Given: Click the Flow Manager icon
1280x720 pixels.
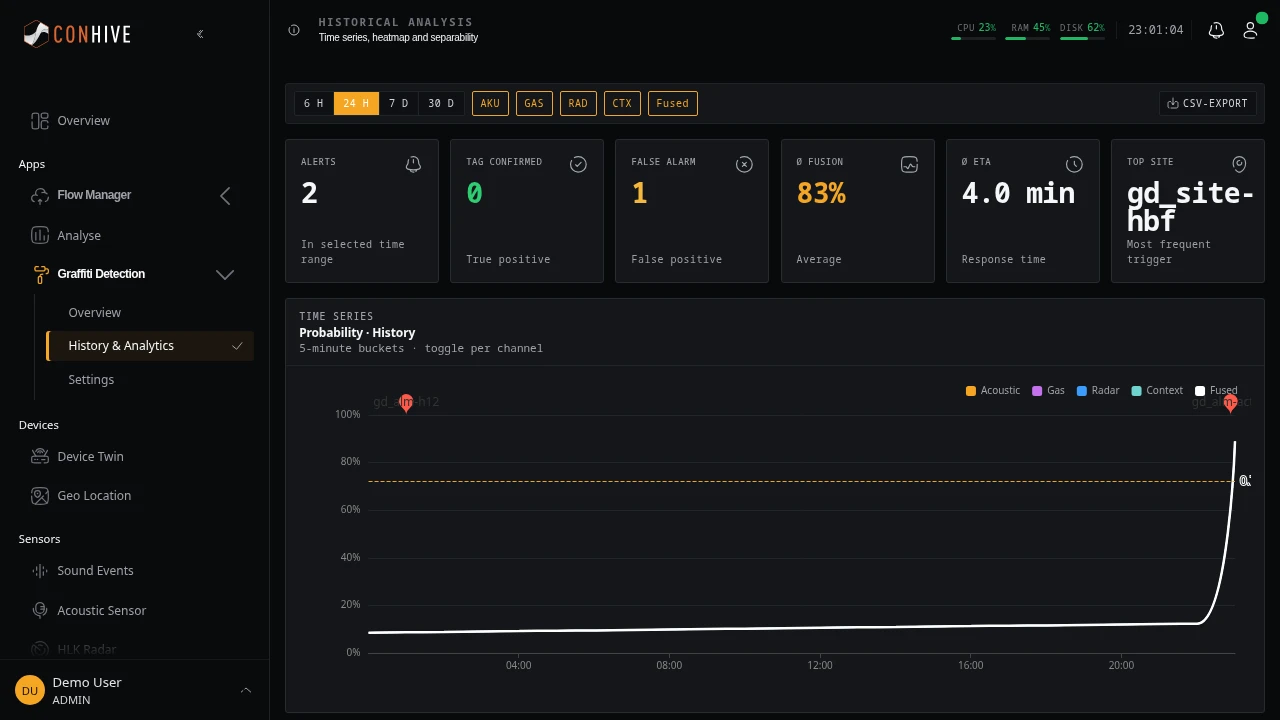Looking at the screenshot, I should pyautogui.click(x=40, y=195).
